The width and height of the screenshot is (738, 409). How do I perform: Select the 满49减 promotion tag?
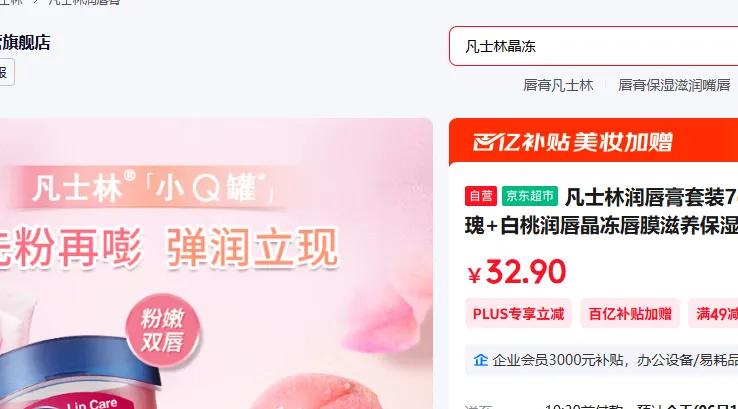click(714, 313)
